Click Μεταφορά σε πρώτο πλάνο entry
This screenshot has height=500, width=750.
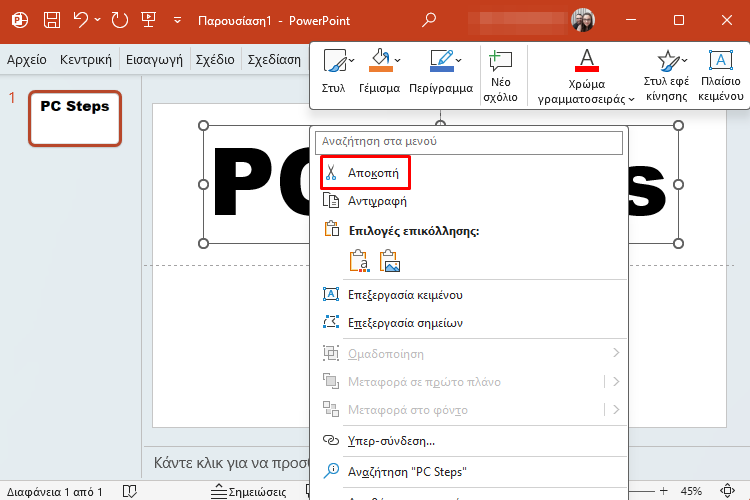coord(424,382)
